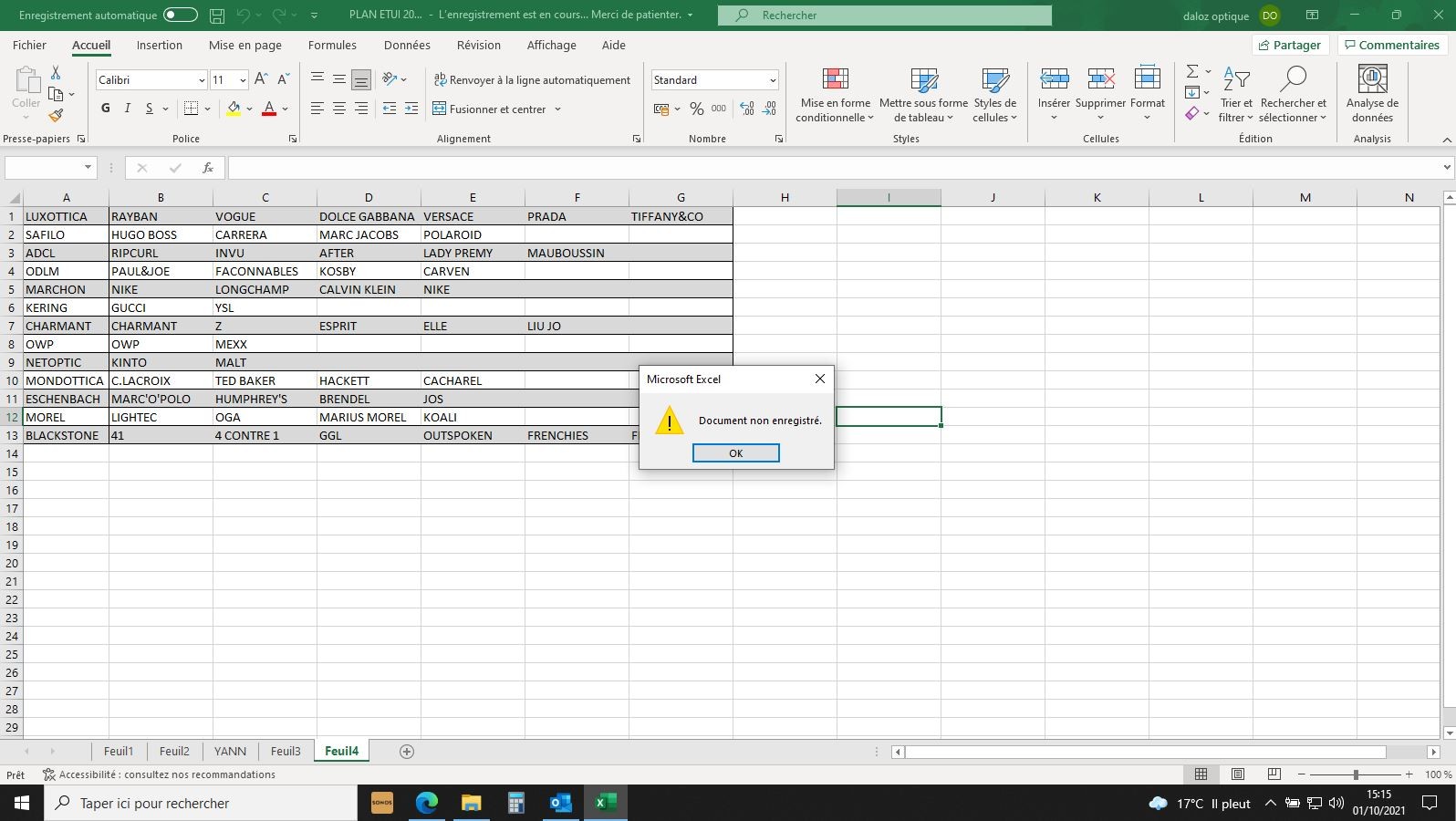Align cell text to the left

click(317, 109)
